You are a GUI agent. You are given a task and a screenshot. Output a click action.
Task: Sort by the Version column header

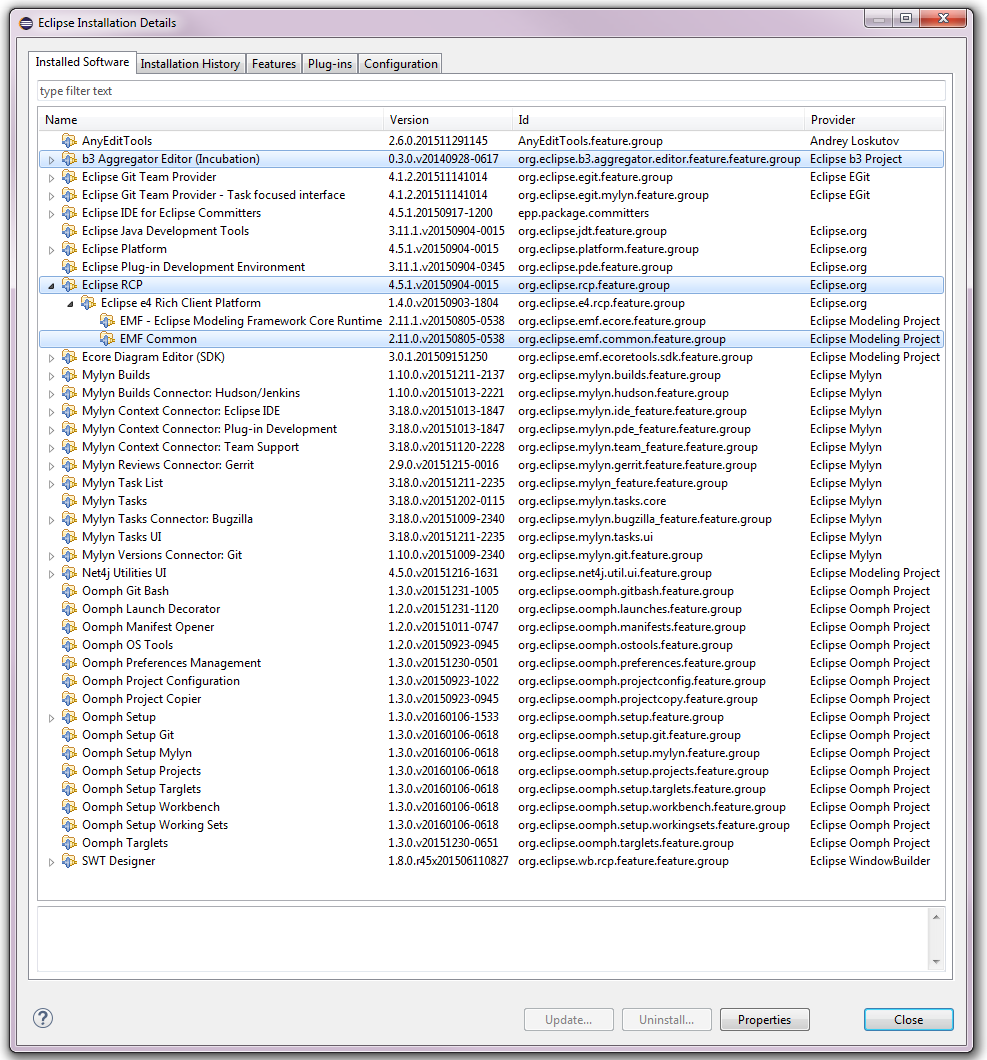click(x=448, y=120)
